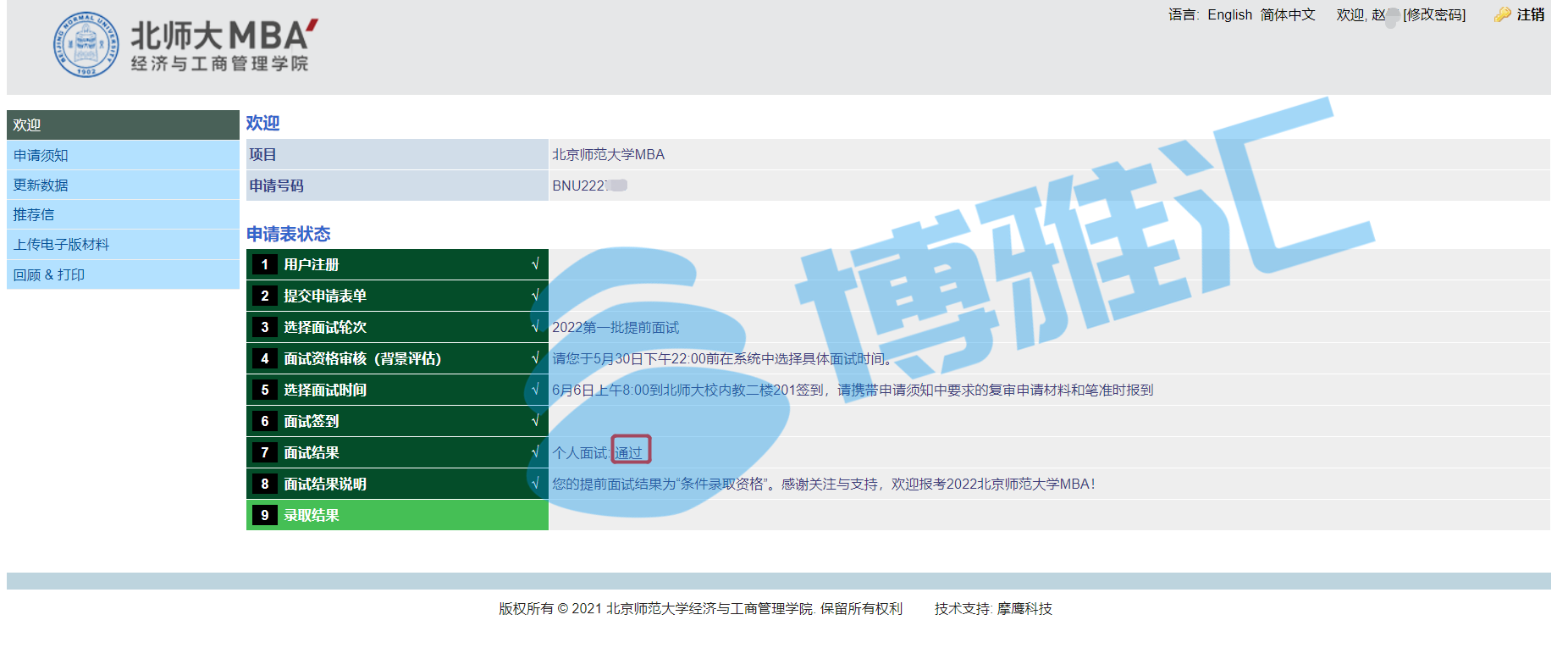Image resolution: width=1568 pixels, height=659 pixels.
Task: Switch language to English
Action: point(1229,14)
